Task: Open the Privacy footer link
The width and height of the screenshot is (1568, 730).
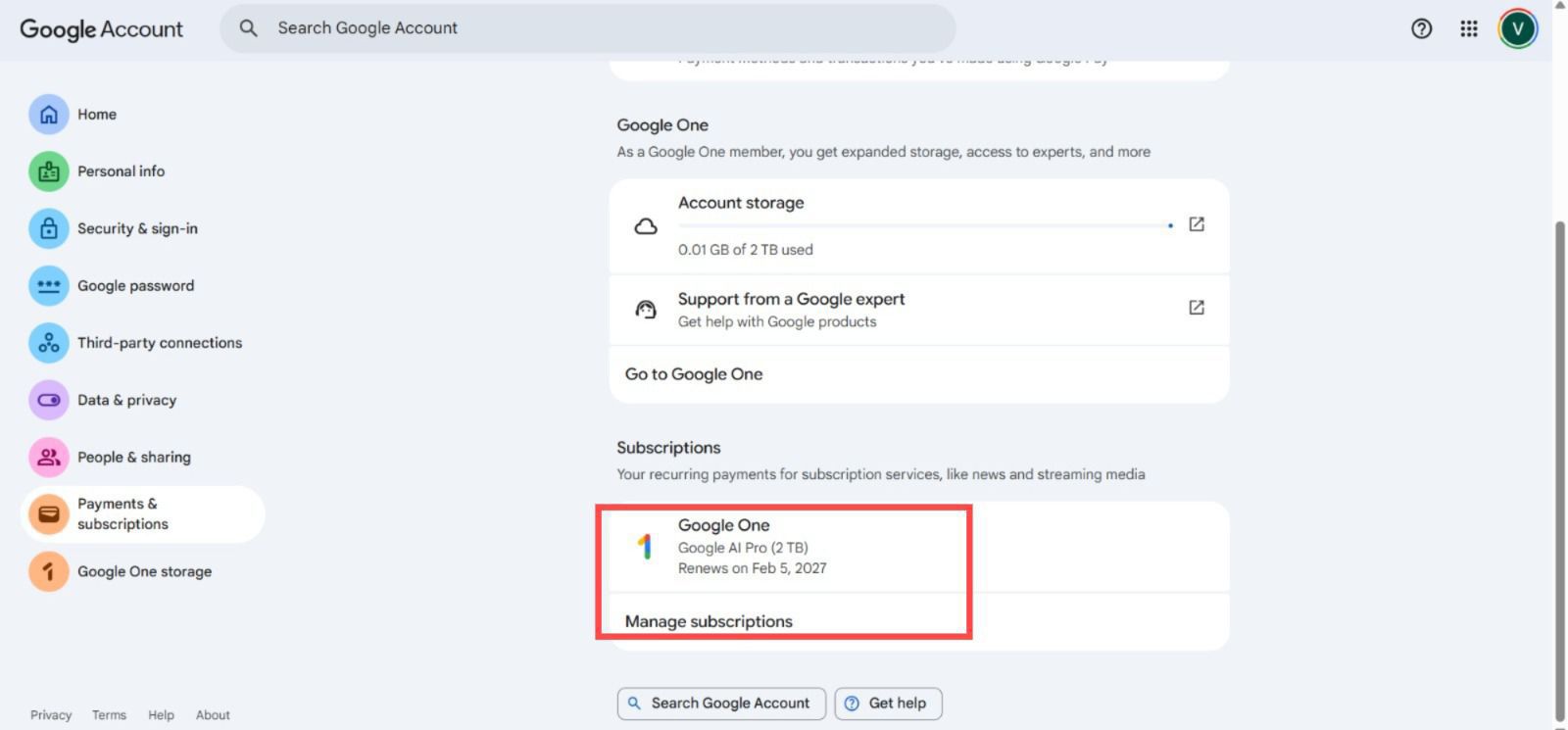Action: pos(51,715)
